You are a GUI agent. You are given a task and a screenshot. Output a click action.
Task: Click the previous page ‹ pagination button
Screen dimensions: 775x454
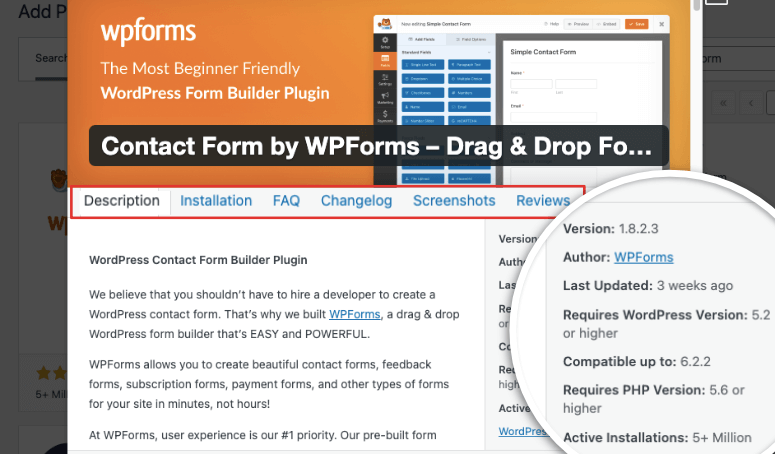(x=751, y=103)
